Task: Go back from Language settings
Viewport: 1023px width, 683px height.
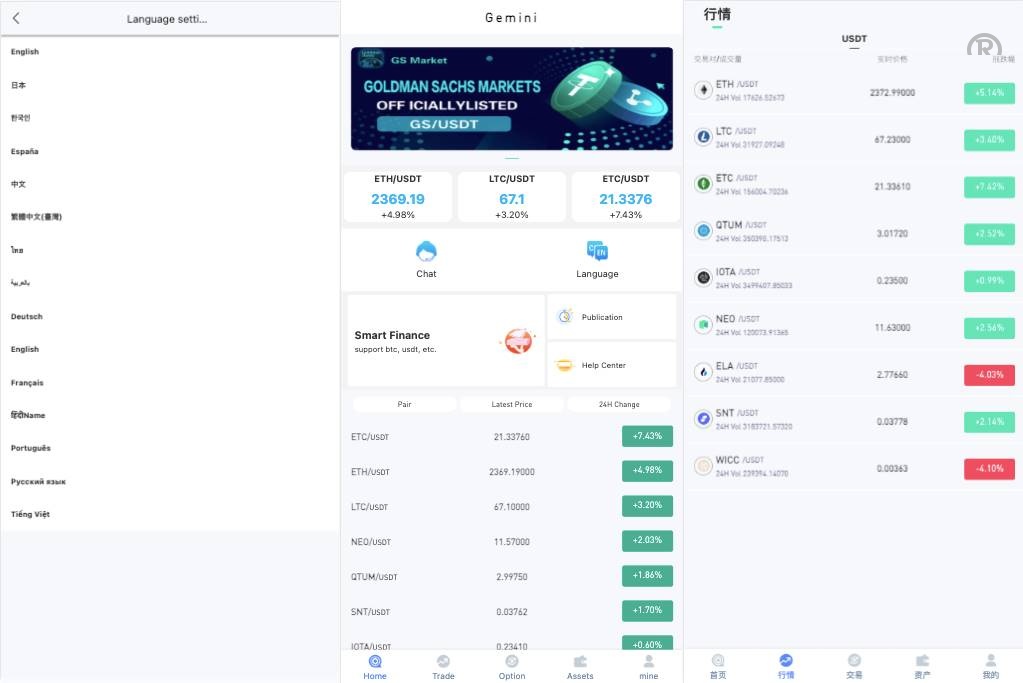Action: point(16,18)
